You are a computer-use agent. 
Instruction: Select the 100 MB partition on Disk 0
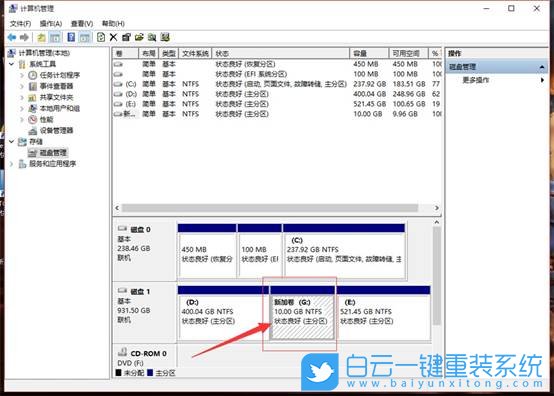coord(260,251)
